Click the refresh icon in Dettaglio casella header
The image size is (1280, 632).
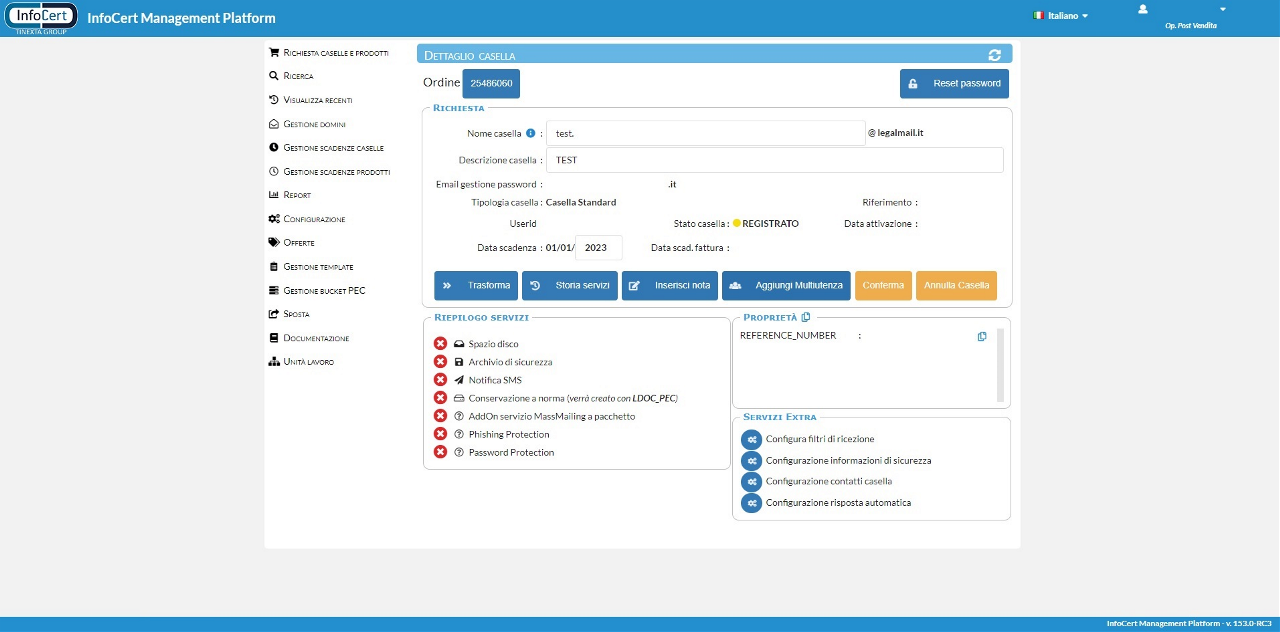pos(994,55)
